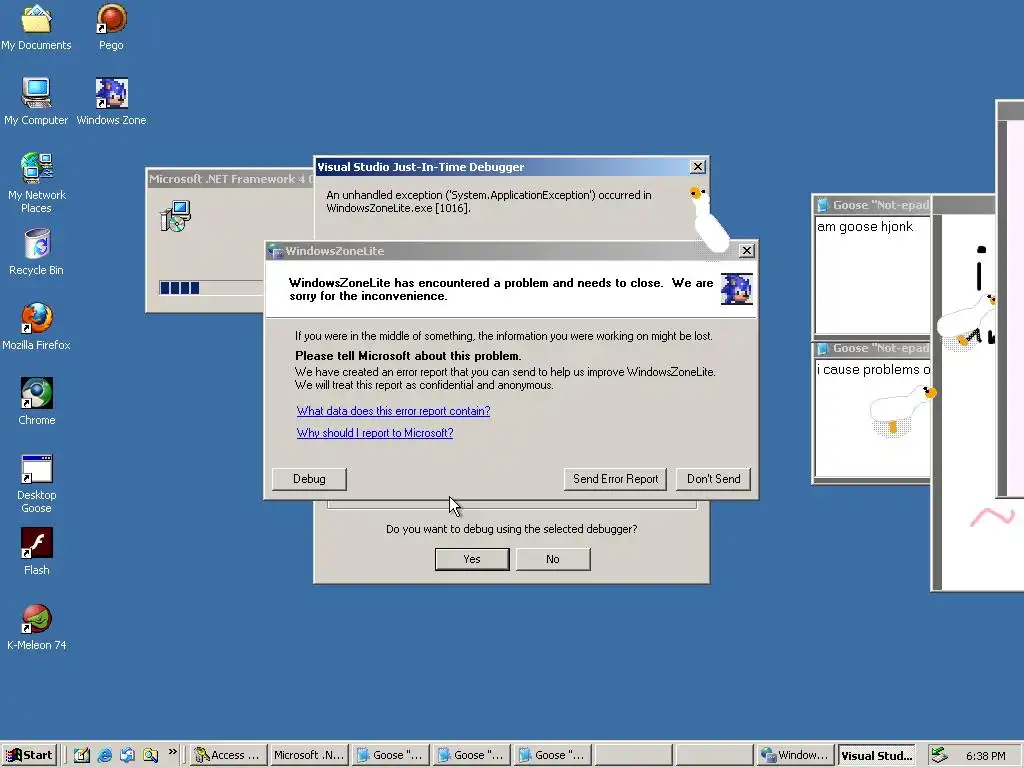This screenshot has width=1024, height=768.
Task: Click the Show Desktop quick launch icon
Action: (82, 755)
